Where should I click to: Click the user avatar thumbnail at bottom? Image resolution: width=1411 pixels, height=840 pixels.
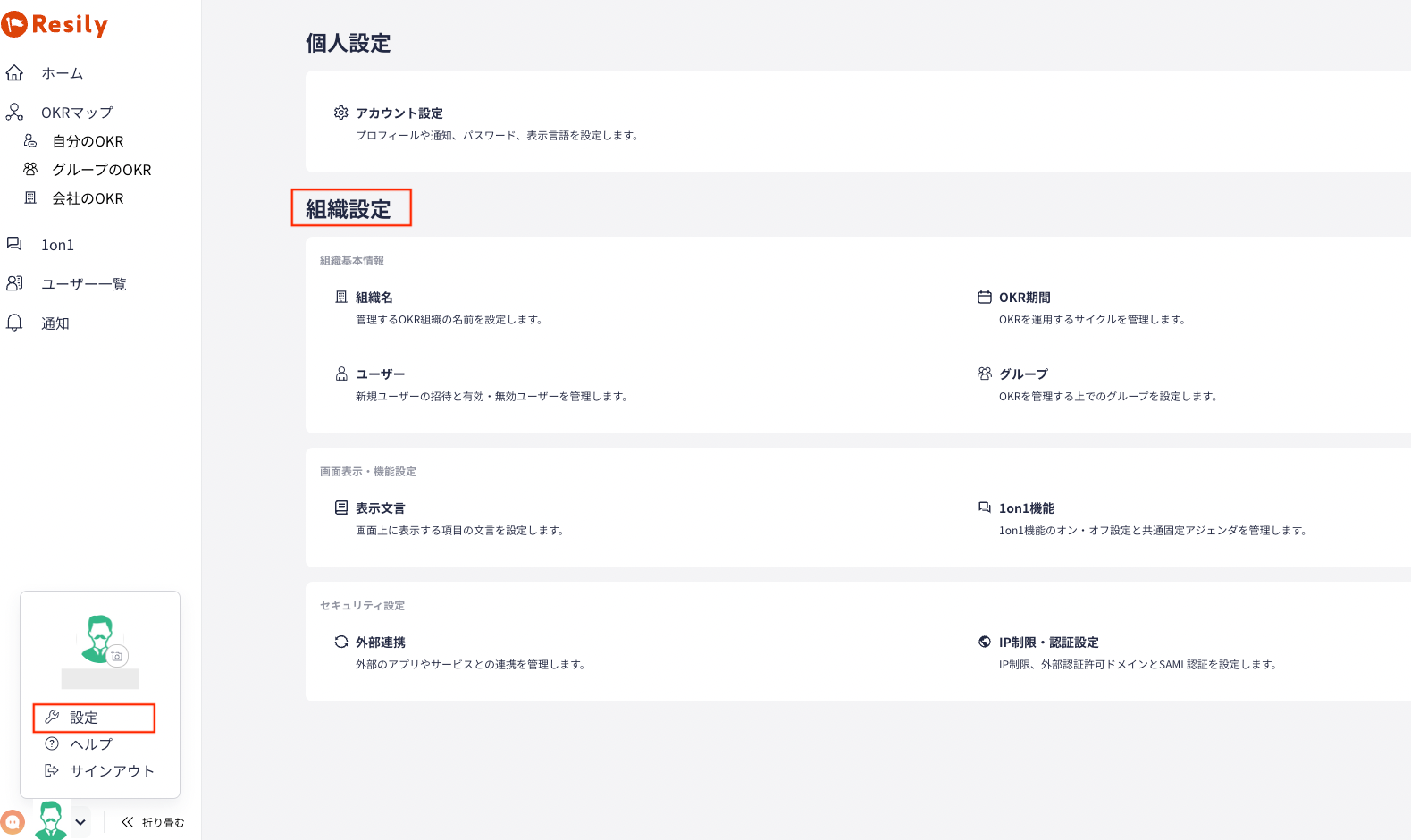coord(51,820)
